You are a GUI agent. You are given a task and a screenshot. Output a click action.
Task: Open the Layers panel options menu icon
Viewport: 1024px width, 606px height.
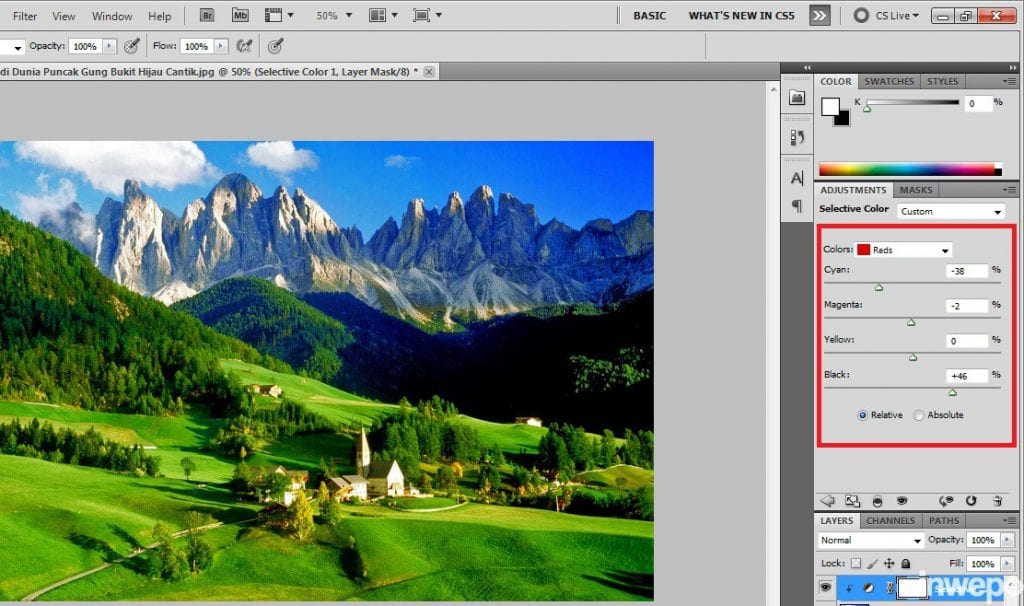(x=1010, y=520)
